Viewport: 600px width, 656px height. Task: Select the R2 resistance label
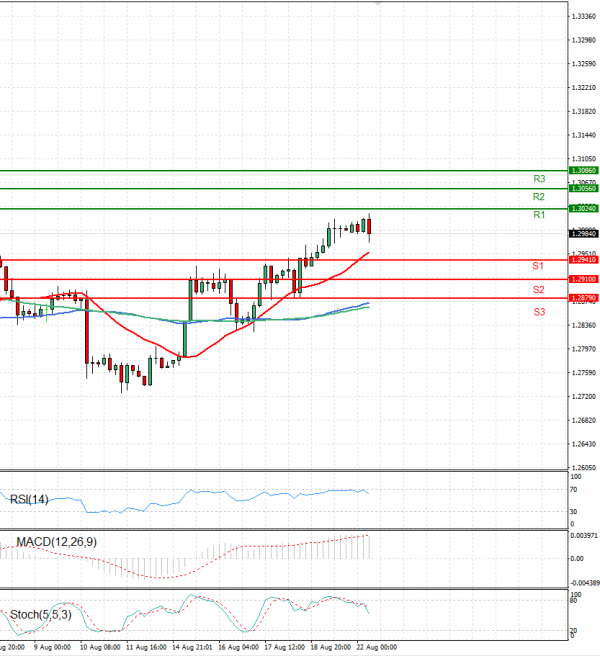coord(538,197)
